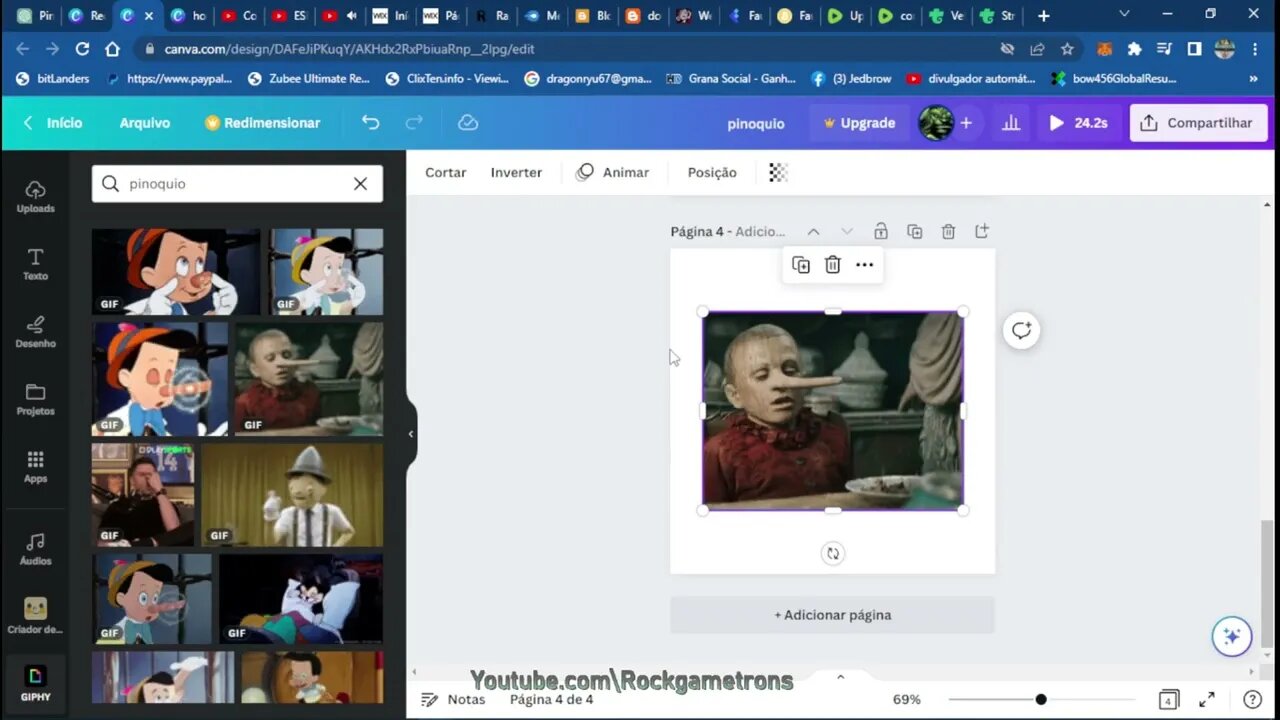Go back to Início
Viewport: 1280px width, 720px height.
[x=54, y=122]
